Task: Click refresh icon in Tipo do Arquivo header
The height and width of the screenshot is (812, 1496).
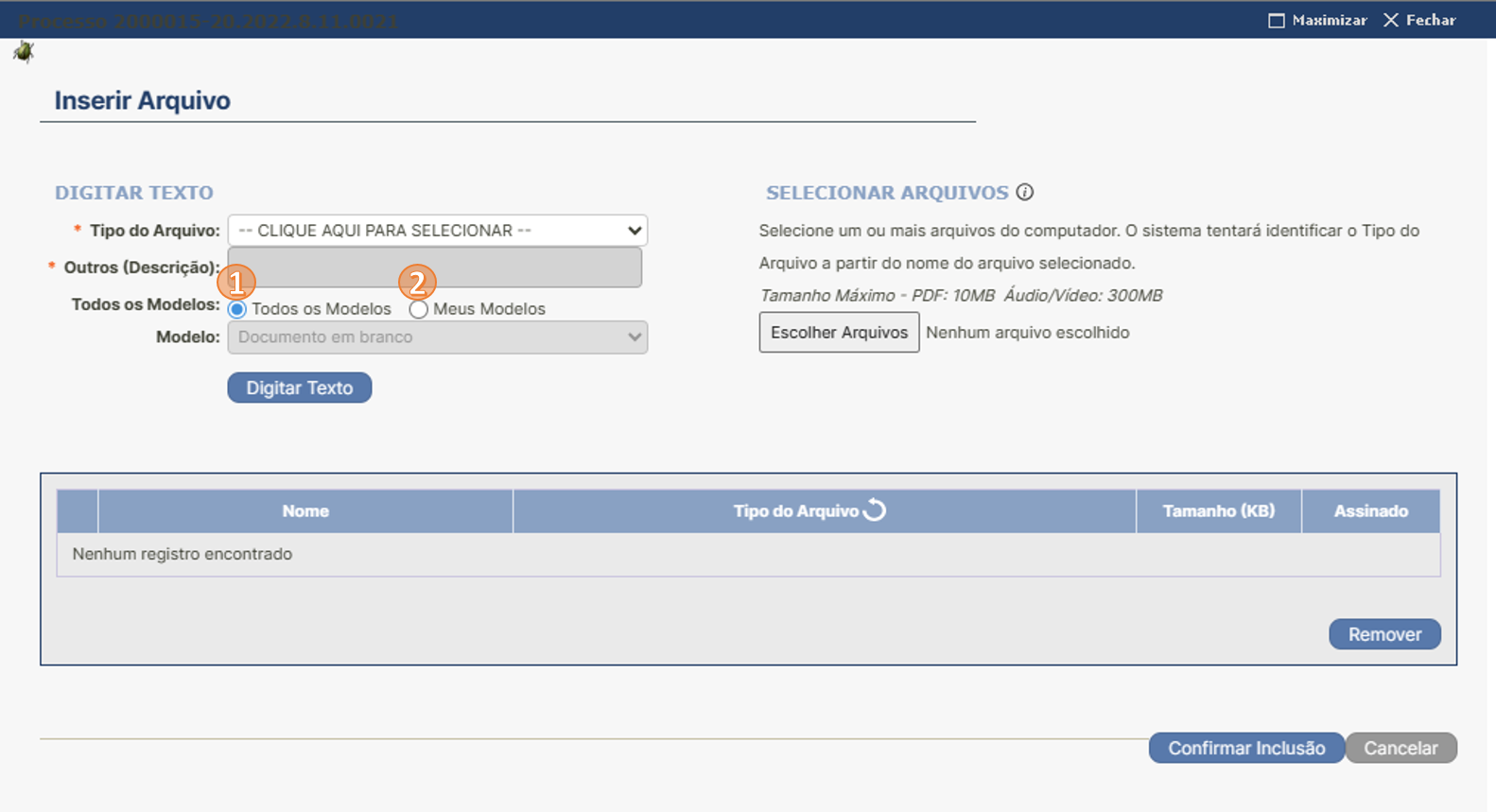Action: [875, 510]
